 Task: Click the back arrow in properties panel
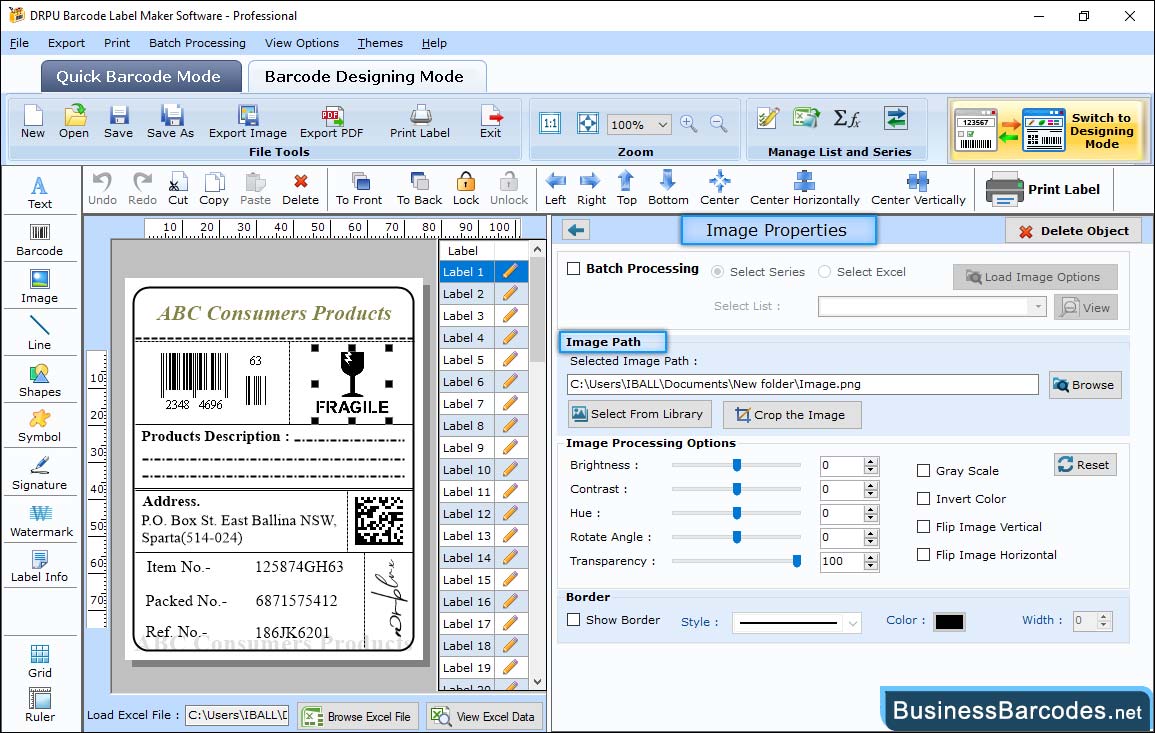[x=576, y=231]
